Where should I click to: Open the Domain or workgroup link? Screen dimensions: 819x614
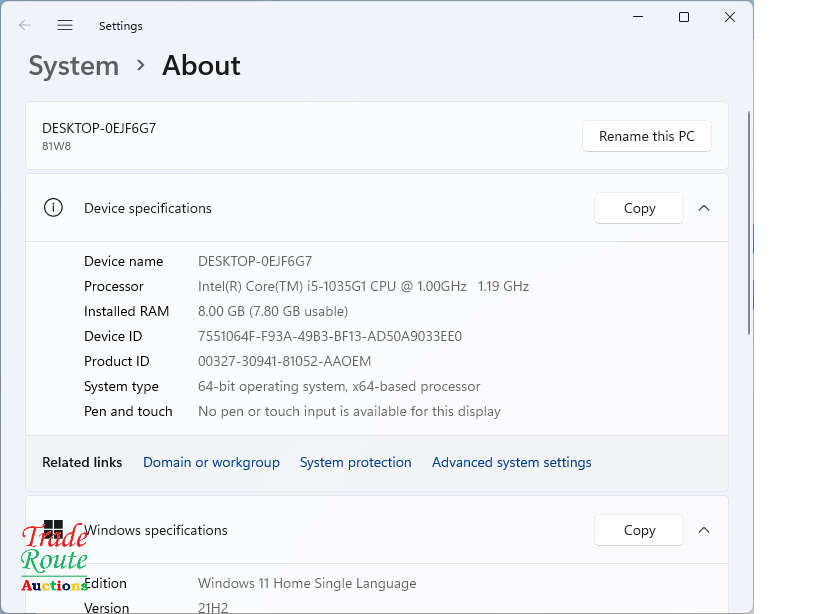211,462
